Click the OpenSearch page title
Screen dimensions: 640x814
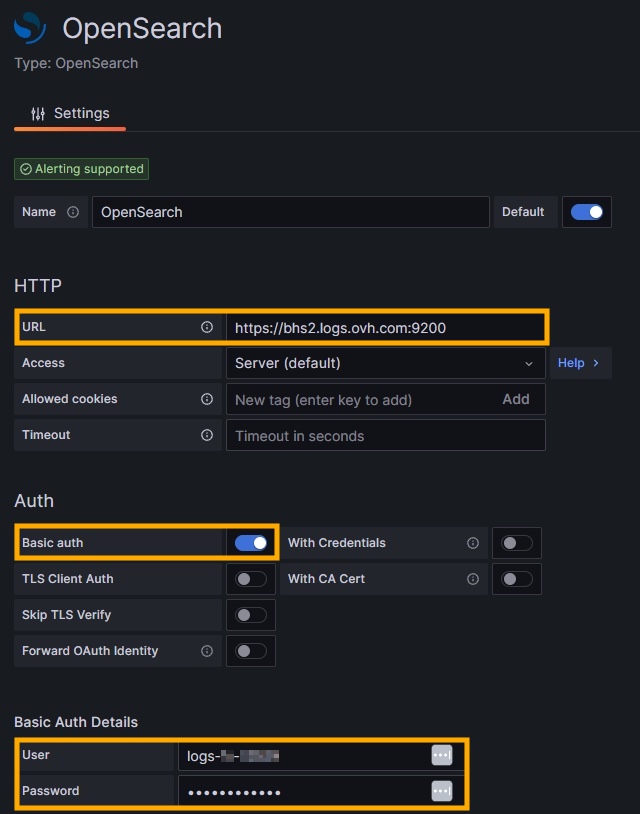142,28
